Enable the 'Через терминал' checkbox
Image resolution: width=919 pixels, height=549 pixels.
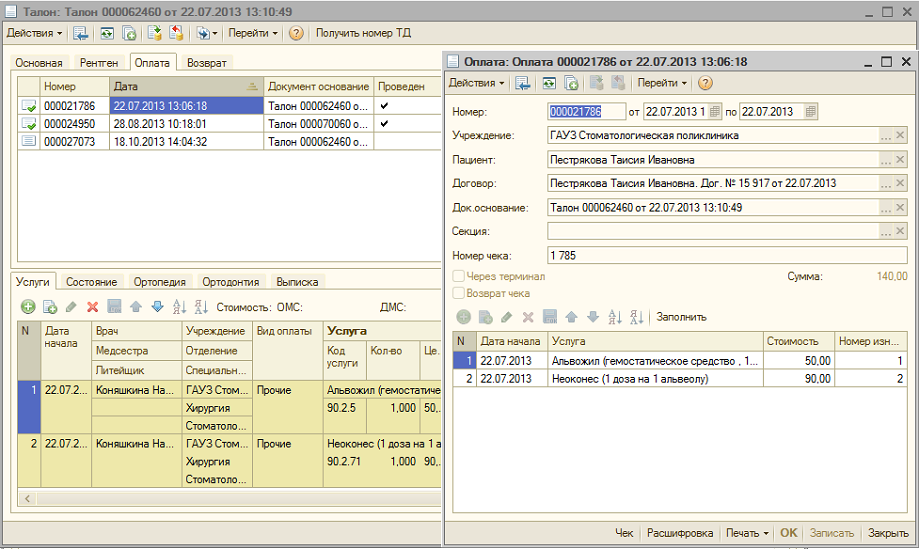(459, 276)
